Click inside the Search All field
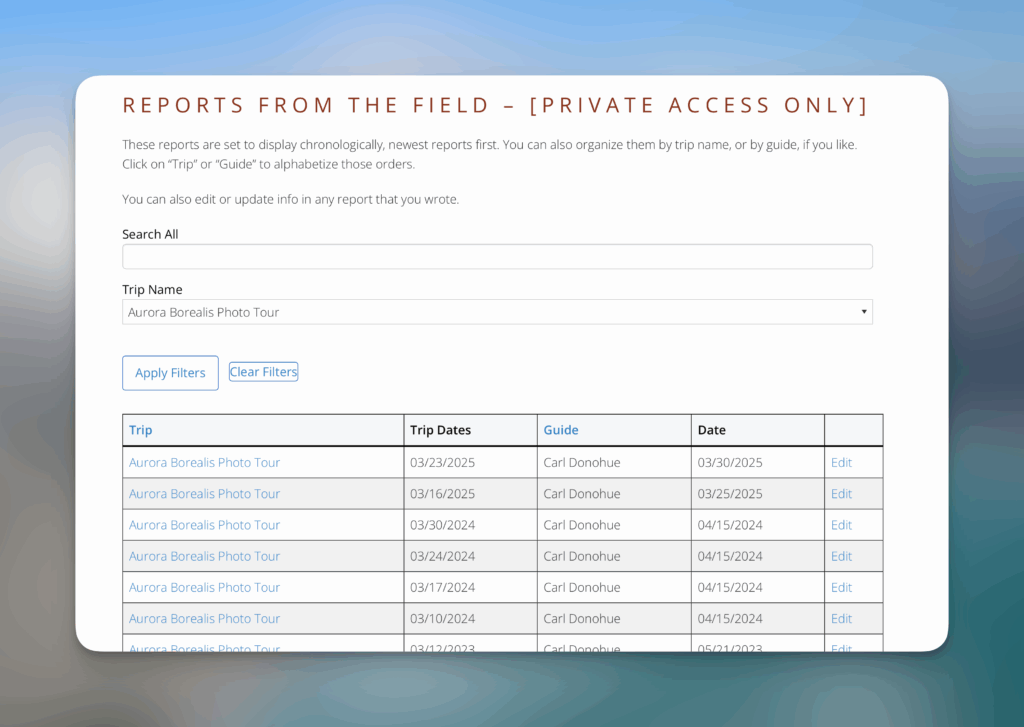Viewport: 1024px width, 727px height. click(496, 256)
